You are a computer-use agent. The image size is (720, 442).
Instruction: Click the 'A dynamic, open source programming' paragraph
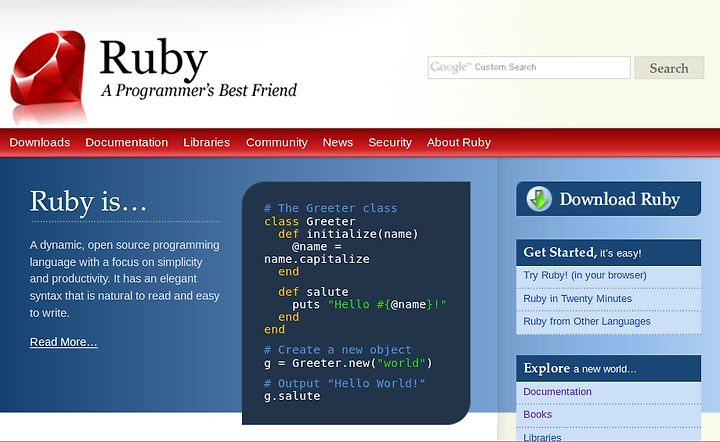124,279
